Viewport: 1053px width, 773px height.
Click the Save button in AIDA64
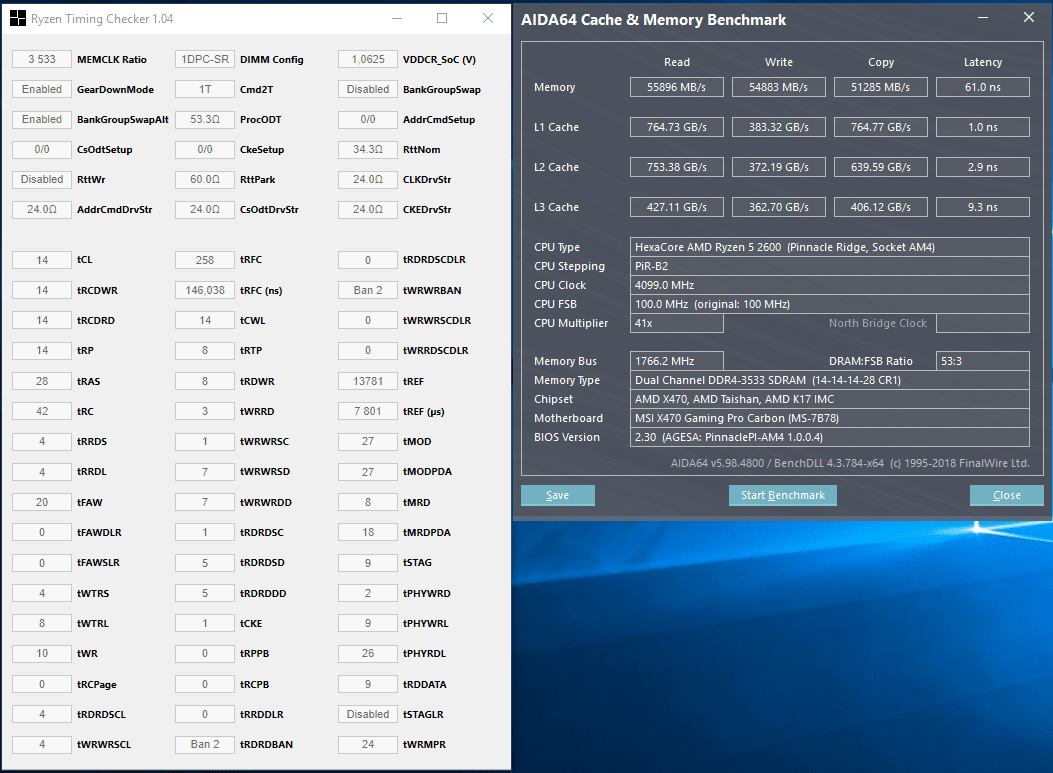557,495
